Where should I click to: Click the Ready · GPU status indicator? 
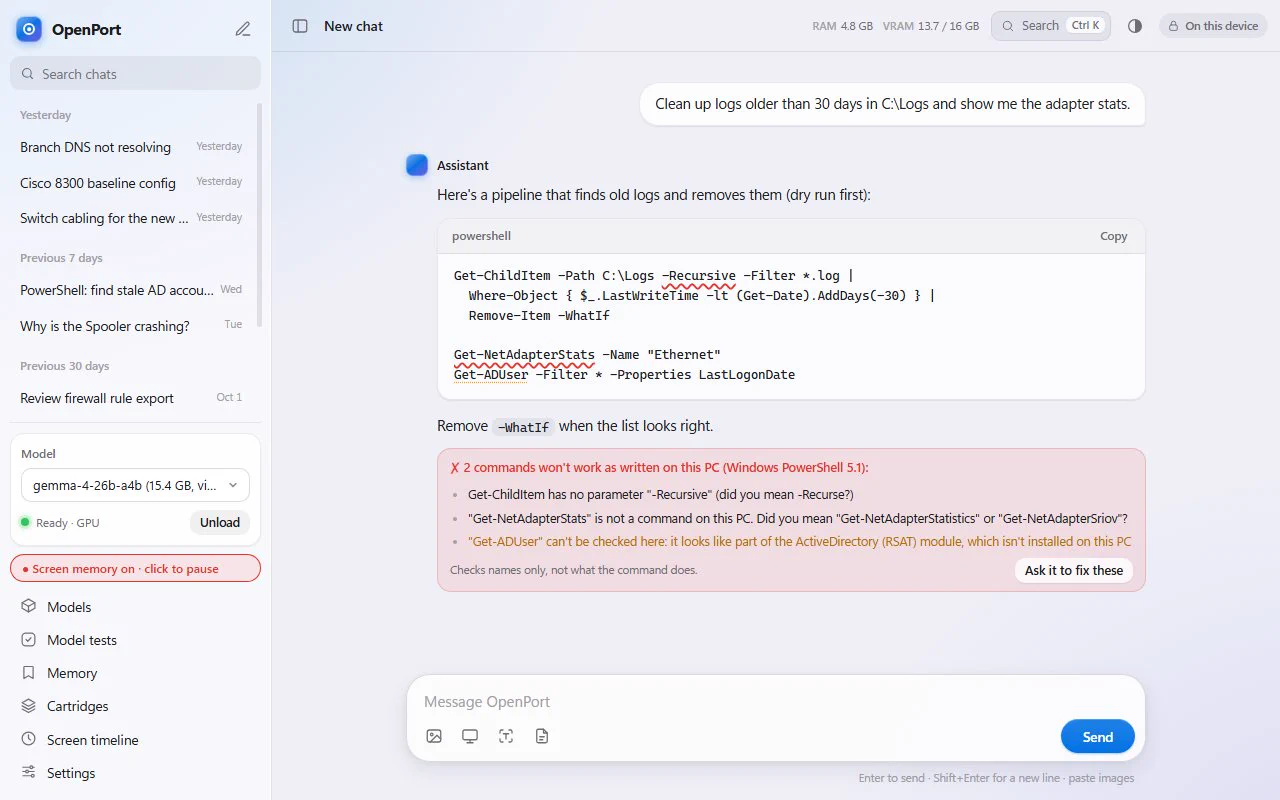click(x=60, y=523)
